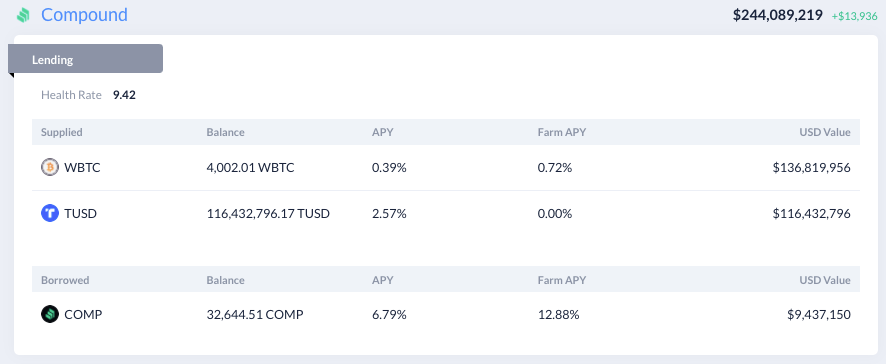Open the Compound protocol title link

(x=84, y=15)
